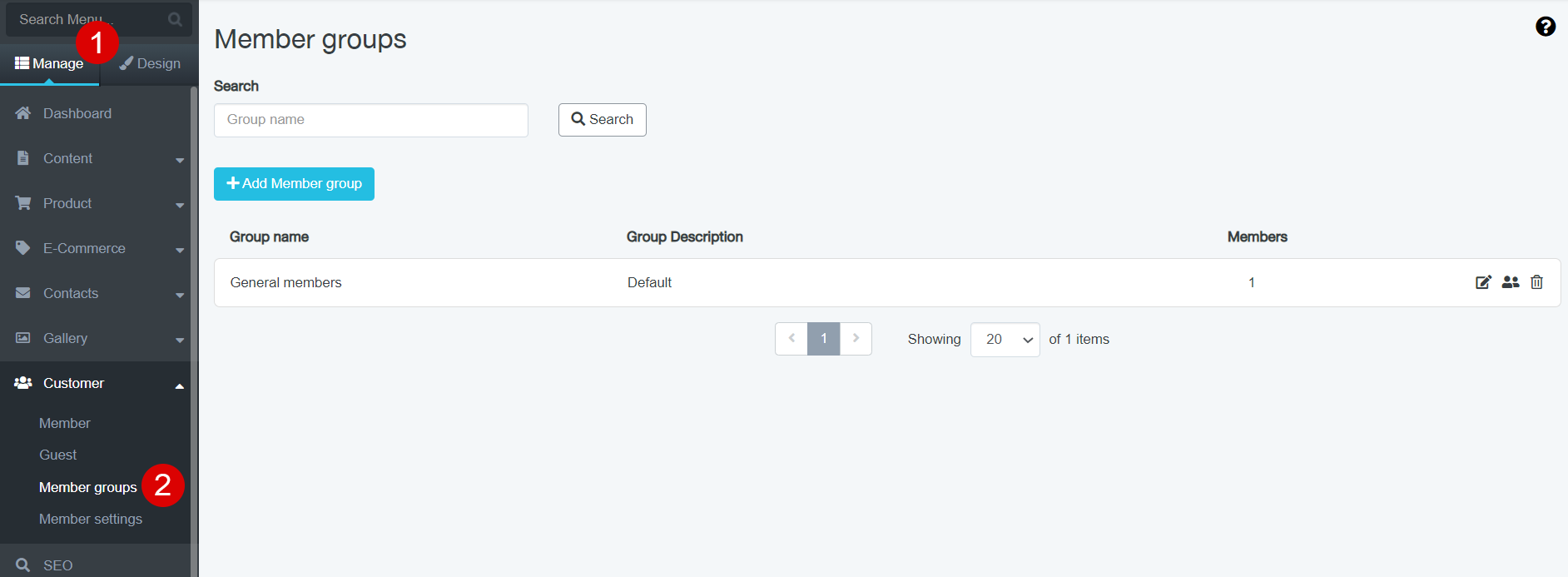This screenshot has width=1568, height=577.
Task: Switch to the Manage tab
Action: tap(49, 64)
